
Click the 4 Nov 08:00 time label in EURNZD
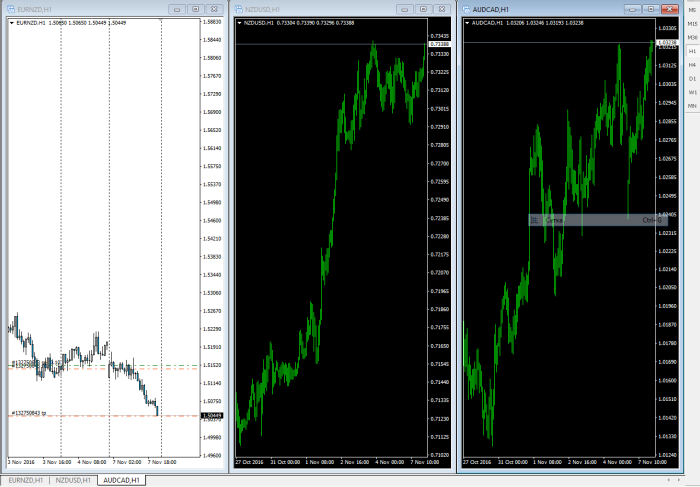(x=92, y=462)
